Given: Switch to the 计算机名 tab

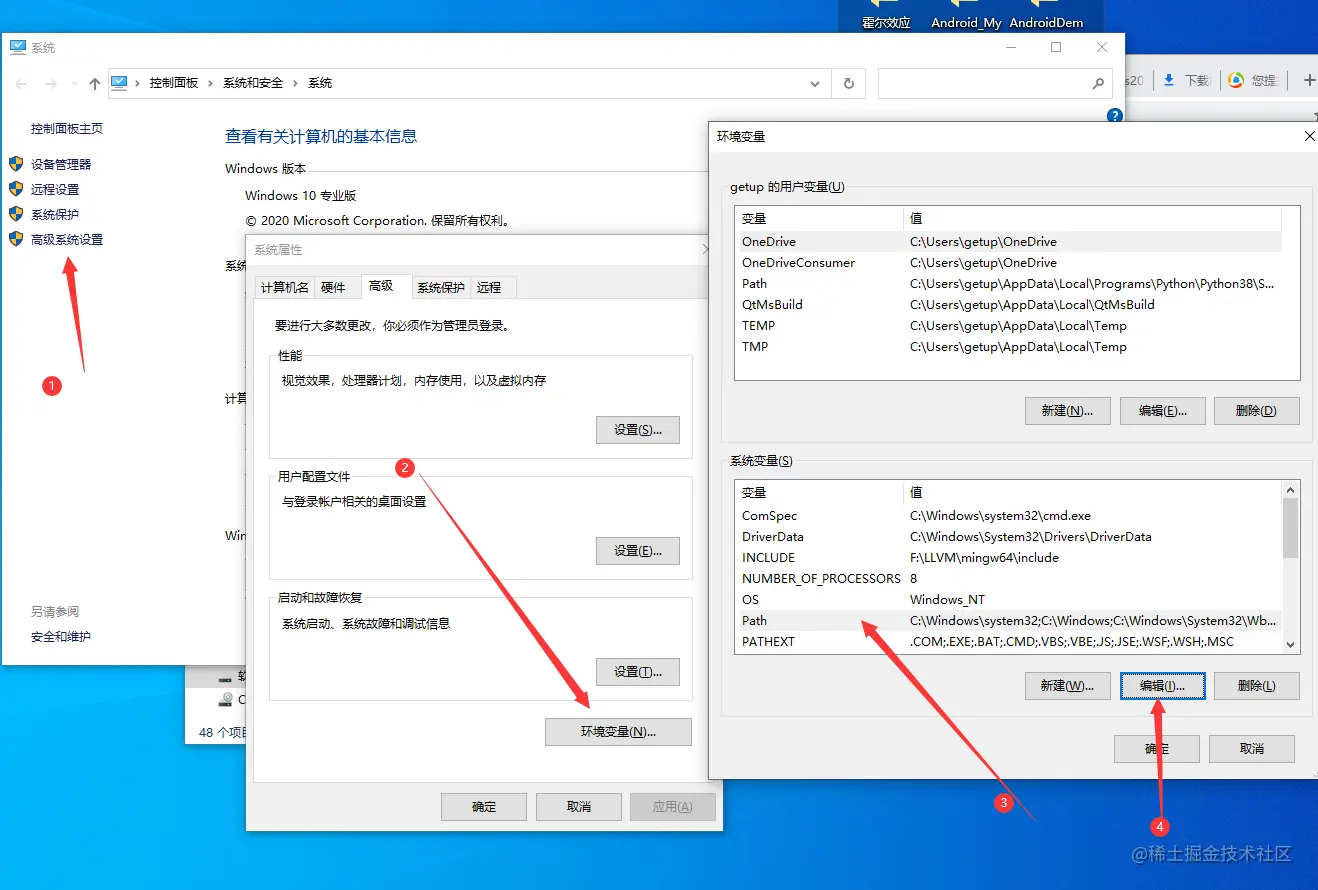Looking at the screenshot, I should click(285, 287).
